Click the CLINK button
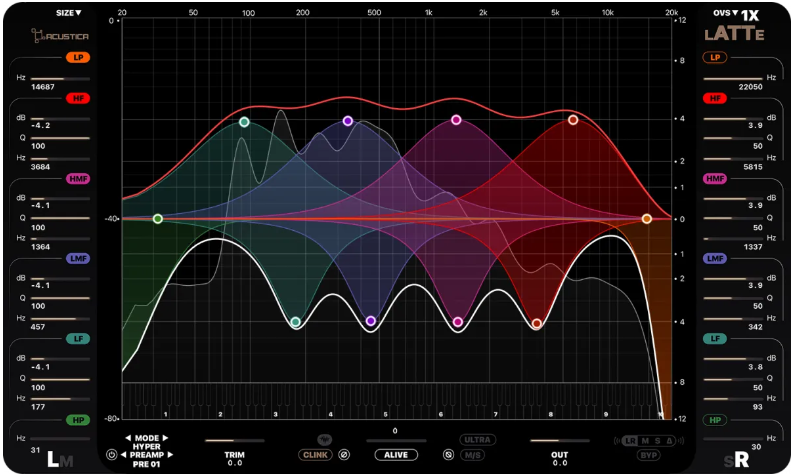Viewport: 791px width, 476px height. 315,455
